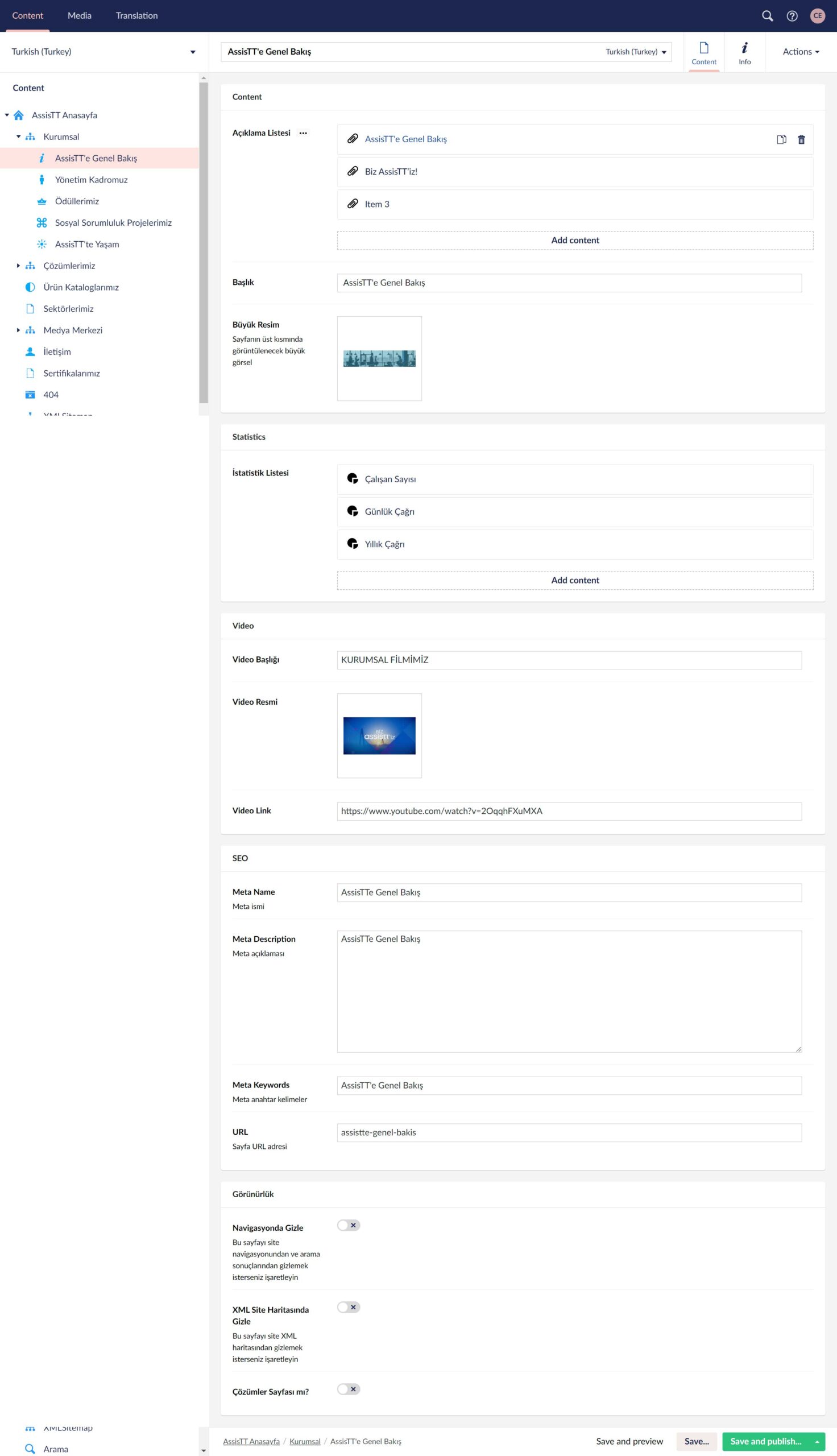Image resolution: width=837 pixels, height=1456 pixels.
Task: Open the Info content app icon
Action: click(744, 52)
